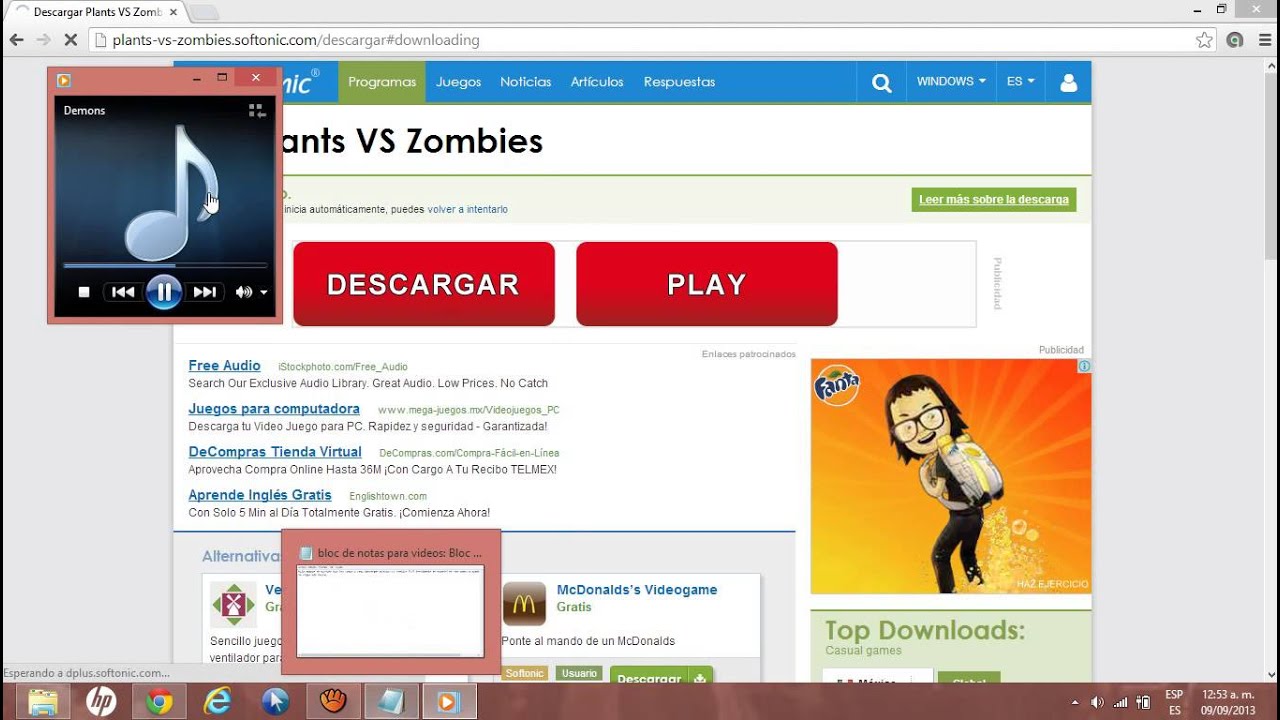Viewport: 1280px width, 720px height.
Task: Click the taskbar clock and date
Action: point(1227,702)
